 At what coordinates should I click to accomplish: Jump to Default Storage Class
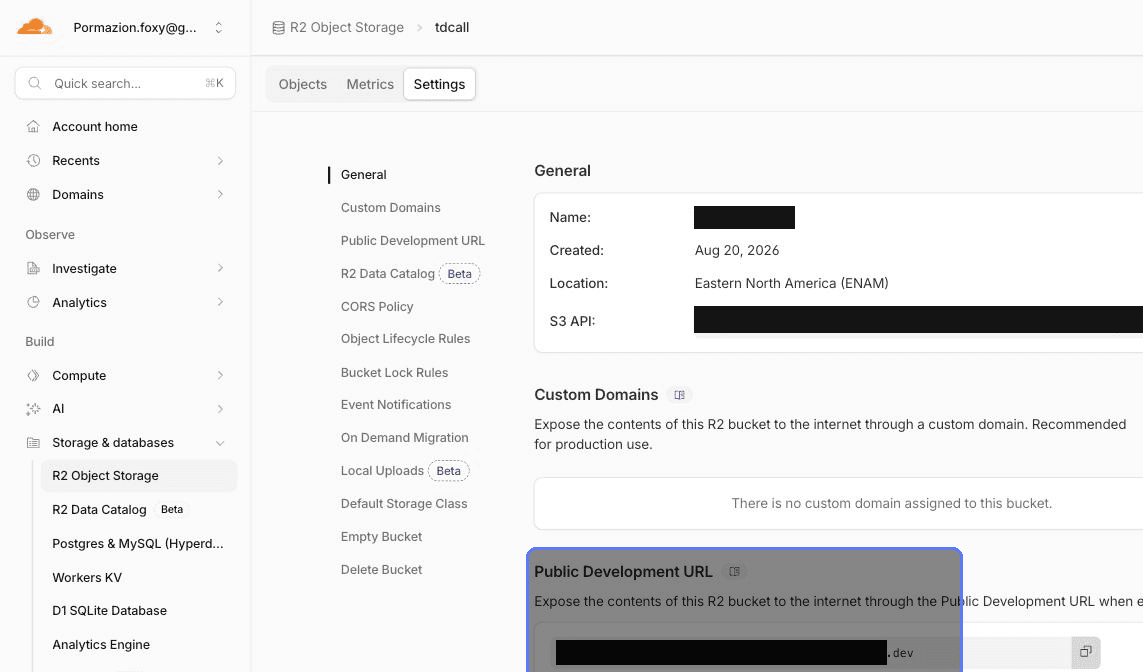(x=404, y=504)
